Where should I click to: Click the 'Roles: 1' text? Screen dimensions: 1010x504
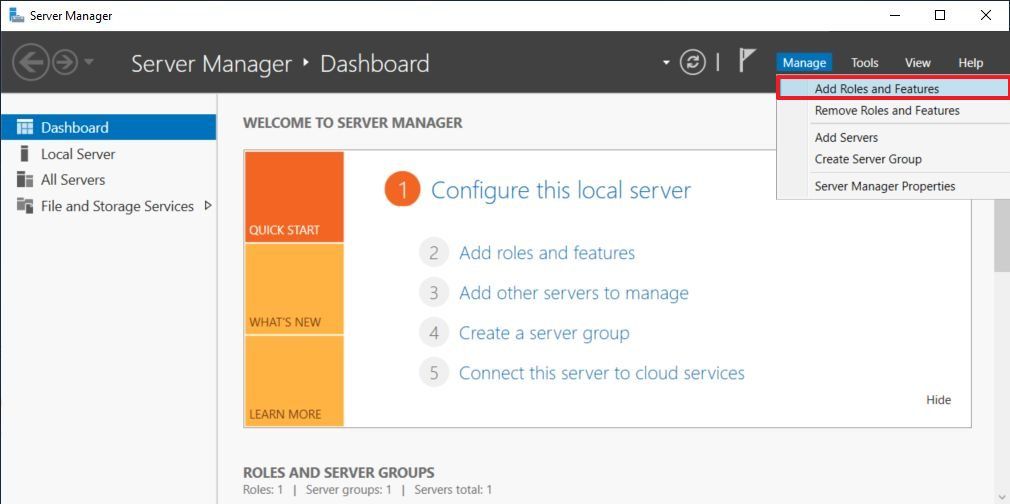click(x=263, y=490)
